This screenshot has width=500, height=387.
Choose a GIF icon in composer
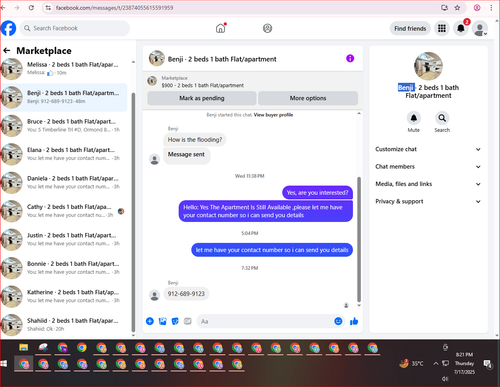pos(188,321)
